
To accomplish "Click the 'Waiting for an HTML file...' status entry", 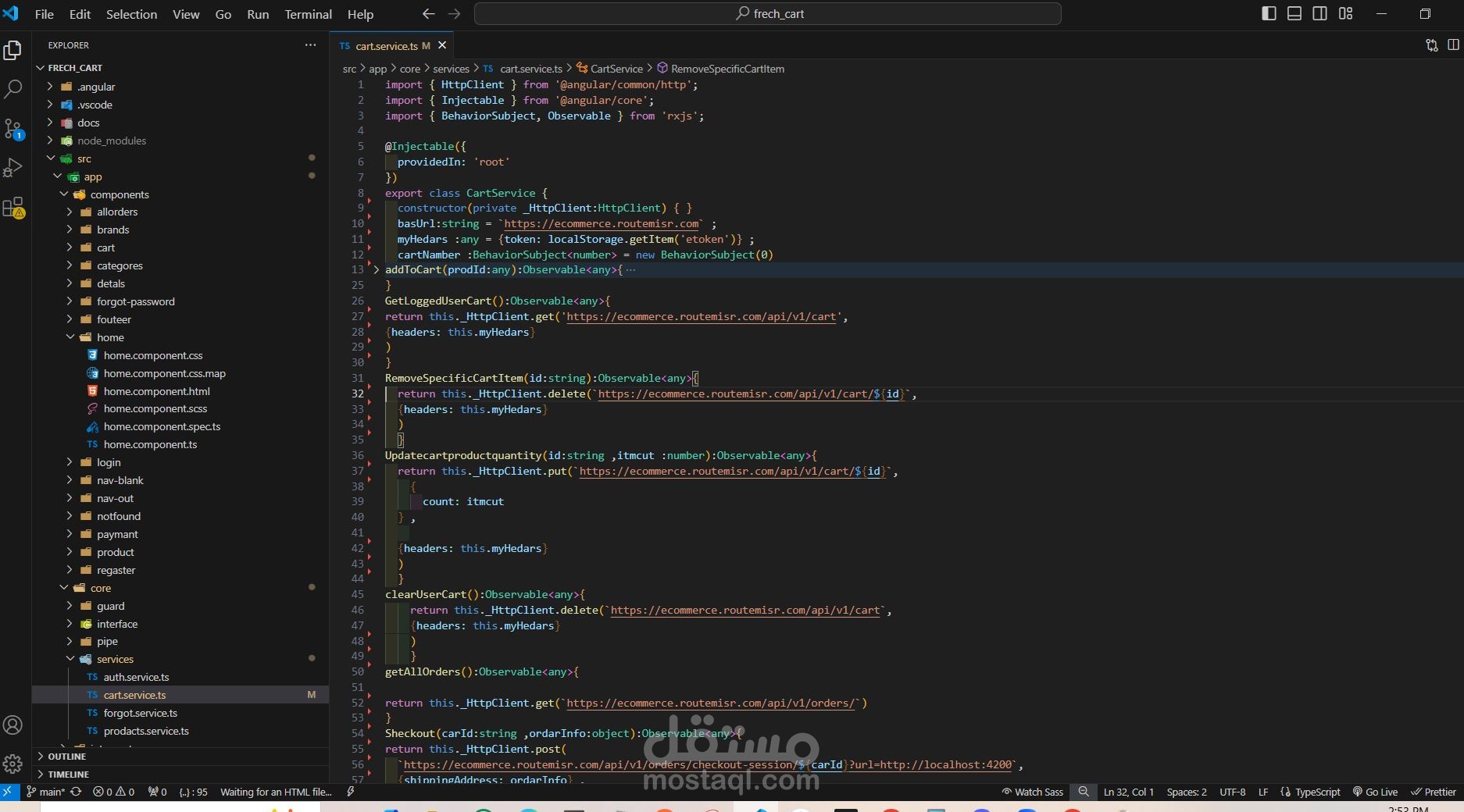I will click(276, 792).
